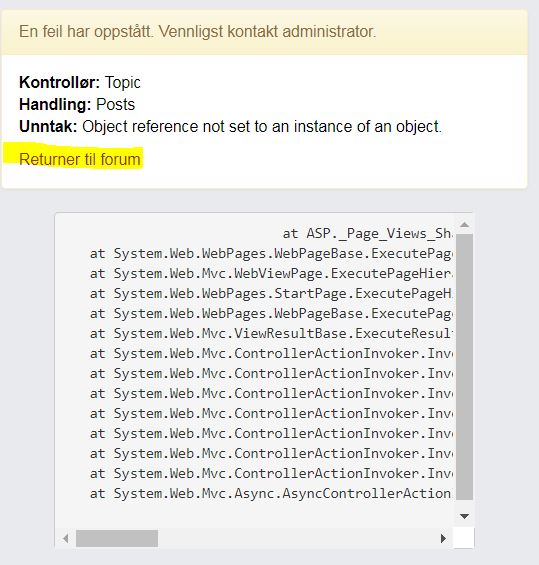
Task: Click the 'Handling:' label
Action: point(55,104)
